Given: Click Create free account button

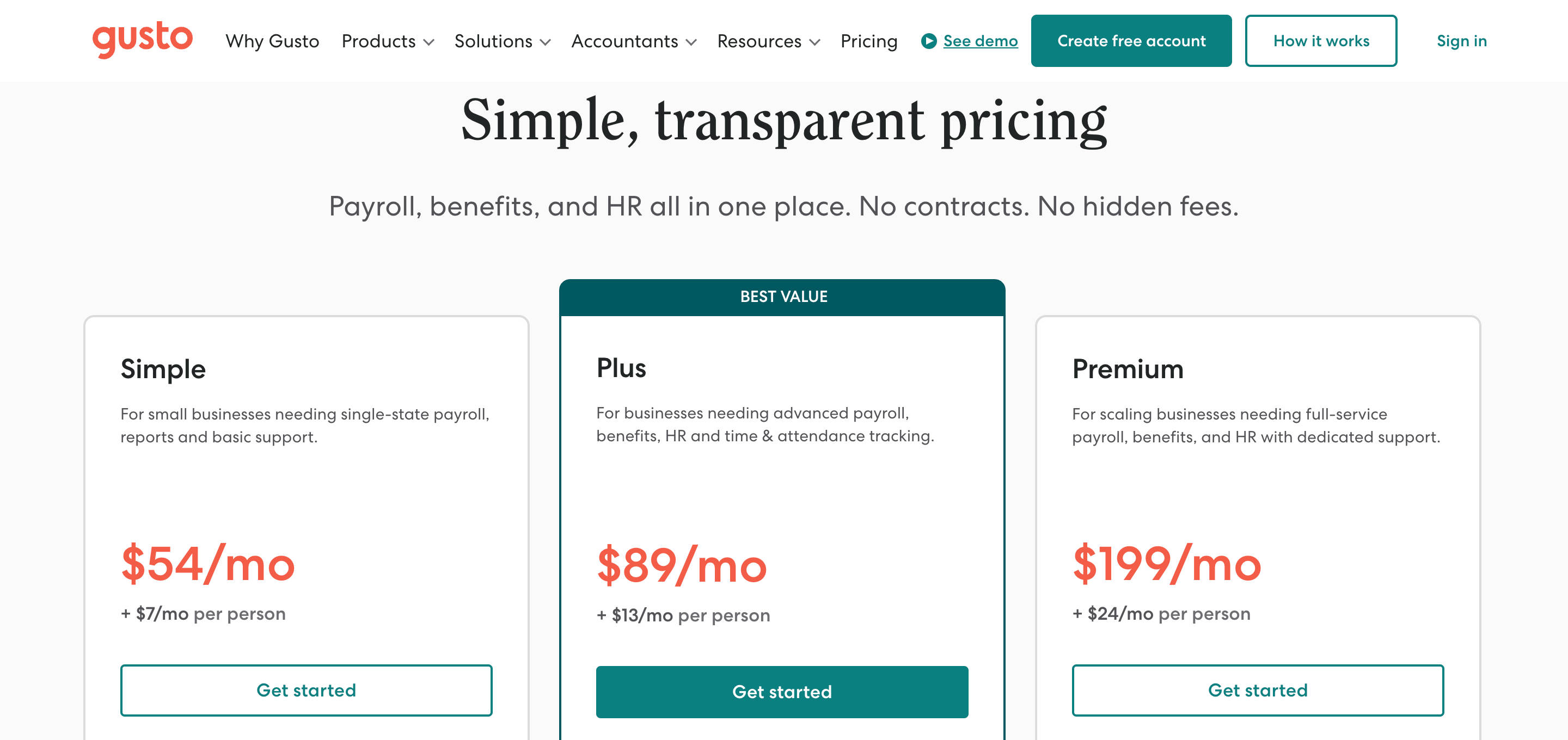Looking at the screenshot, I should click(1131, 41).
